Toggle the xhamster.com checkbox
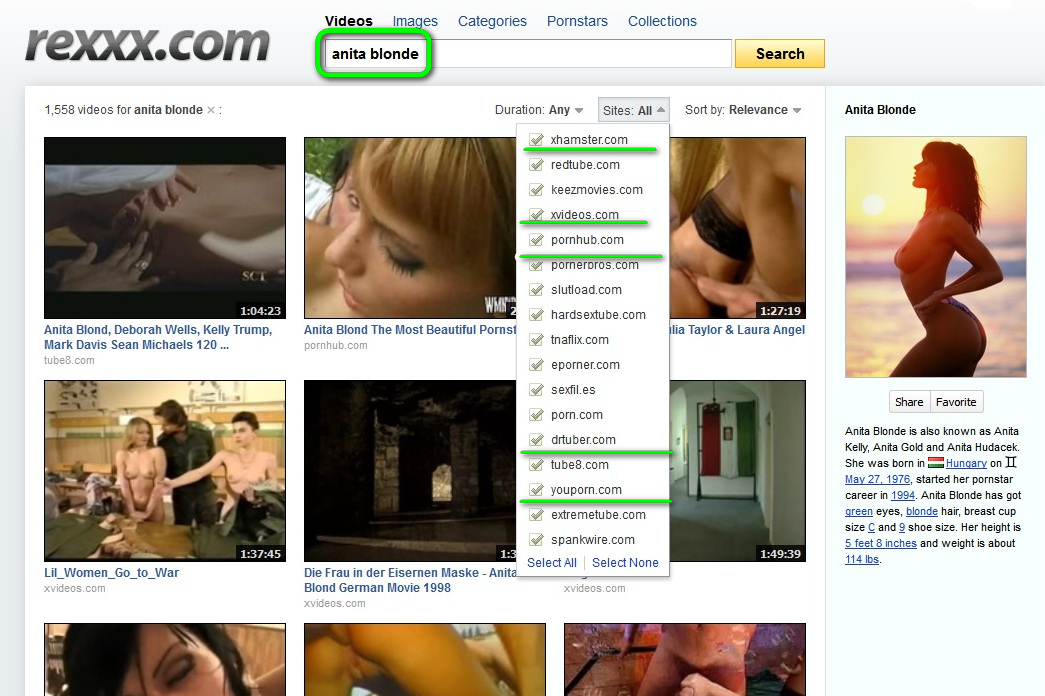The image size is (1045, 696). click(x=536, y=139)
